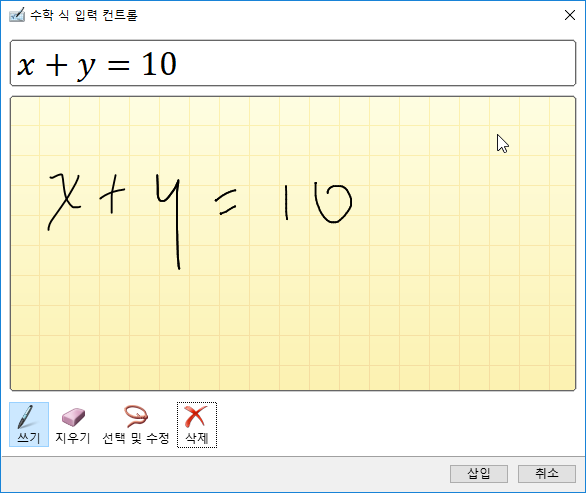Click the handwritten equals sign stroke
Image resolution: width=586 pixels, height=493 pixels.
coord(226,202)
